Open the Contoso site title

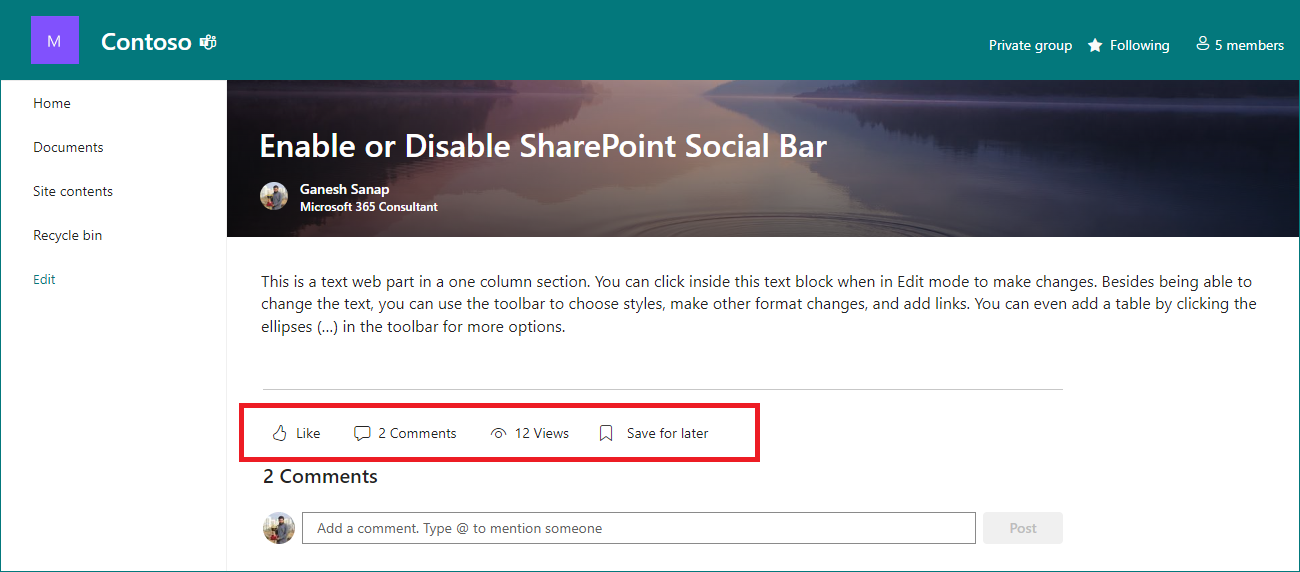(146, 42)
